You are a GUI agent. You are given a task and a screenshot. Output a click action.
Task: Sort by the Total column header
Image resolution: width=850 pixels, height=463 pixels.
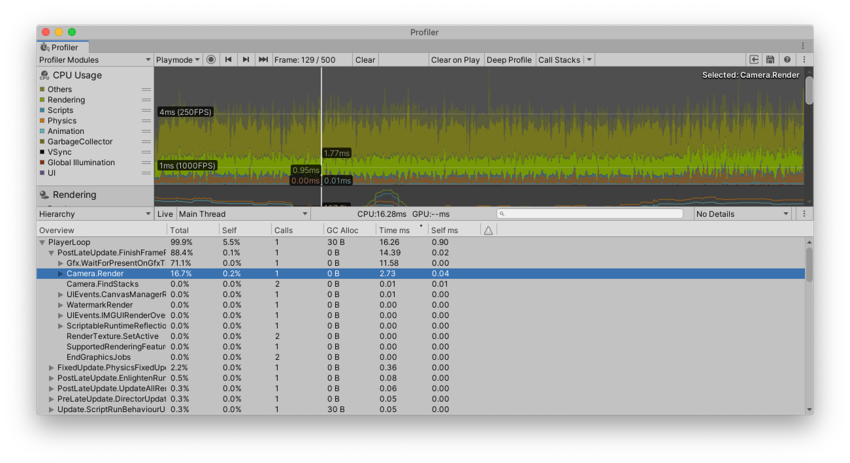pyautogui.click(x=192, y=230)
